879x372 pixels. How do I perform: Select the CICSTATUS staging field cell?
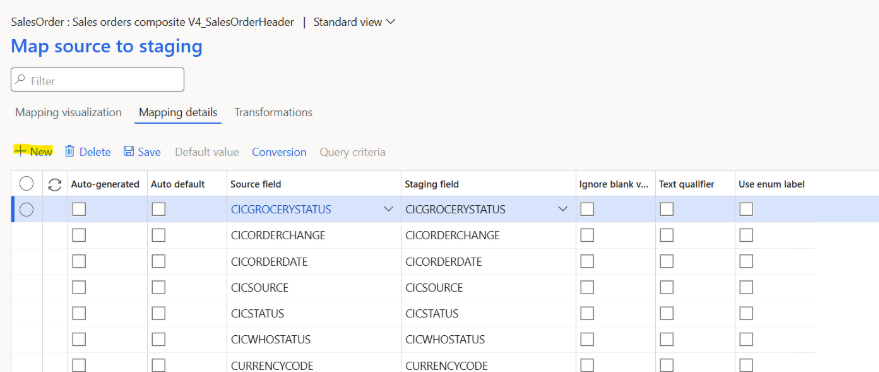489,314
